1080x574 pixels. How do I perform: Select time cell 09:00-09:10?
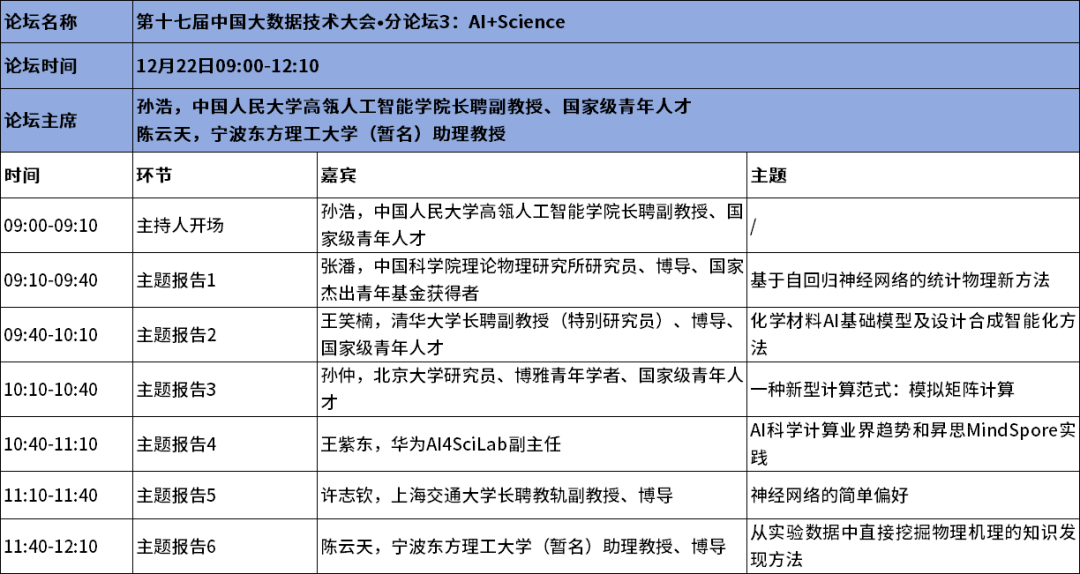pos(66,225)
